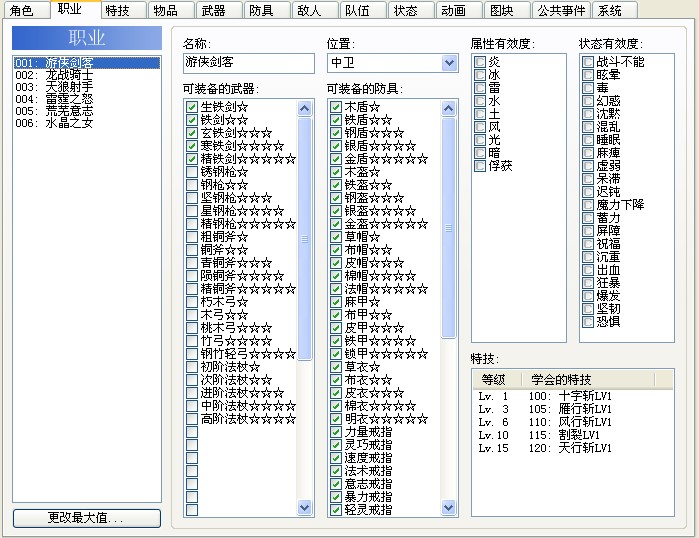Click armor list scroll up arrow
Image resolution: width=699 pixels, height=538 pixels.
click(448, 109)
